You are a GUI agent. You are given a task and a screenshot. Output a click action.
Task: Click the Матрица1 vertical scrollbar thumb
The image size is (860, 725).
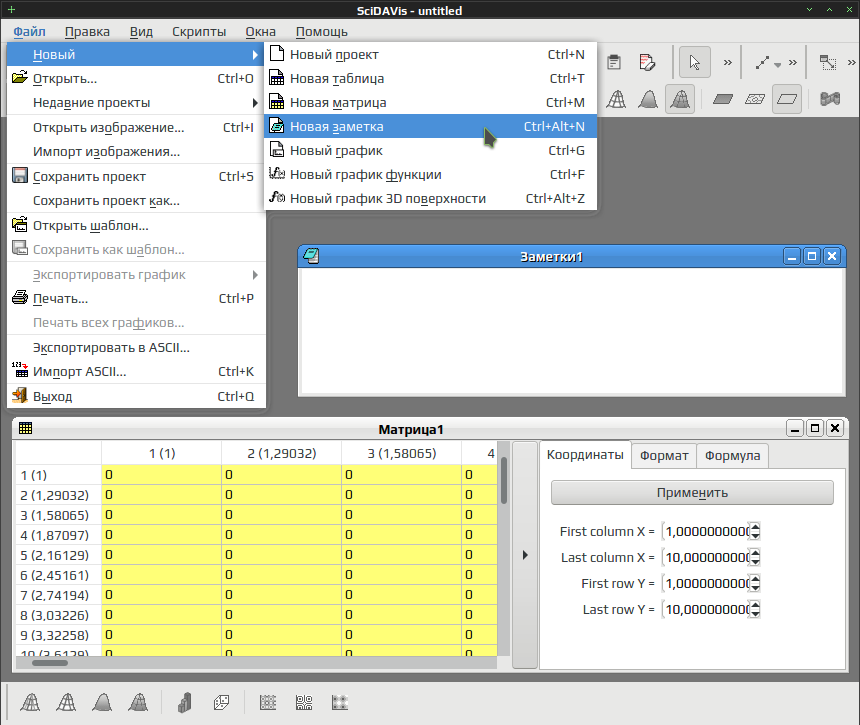pyautogui.click(x=503, y=480)
